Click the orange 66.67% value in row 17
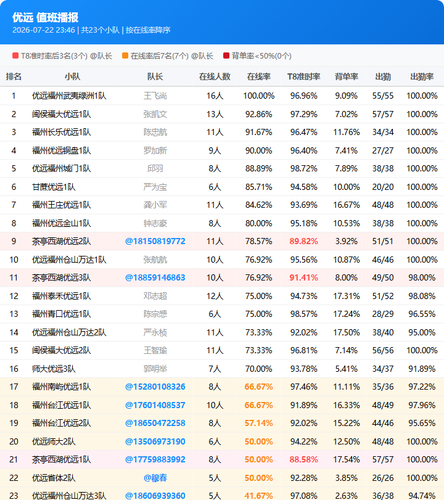Viewport: 444px width, 500px height. point(259,387)
